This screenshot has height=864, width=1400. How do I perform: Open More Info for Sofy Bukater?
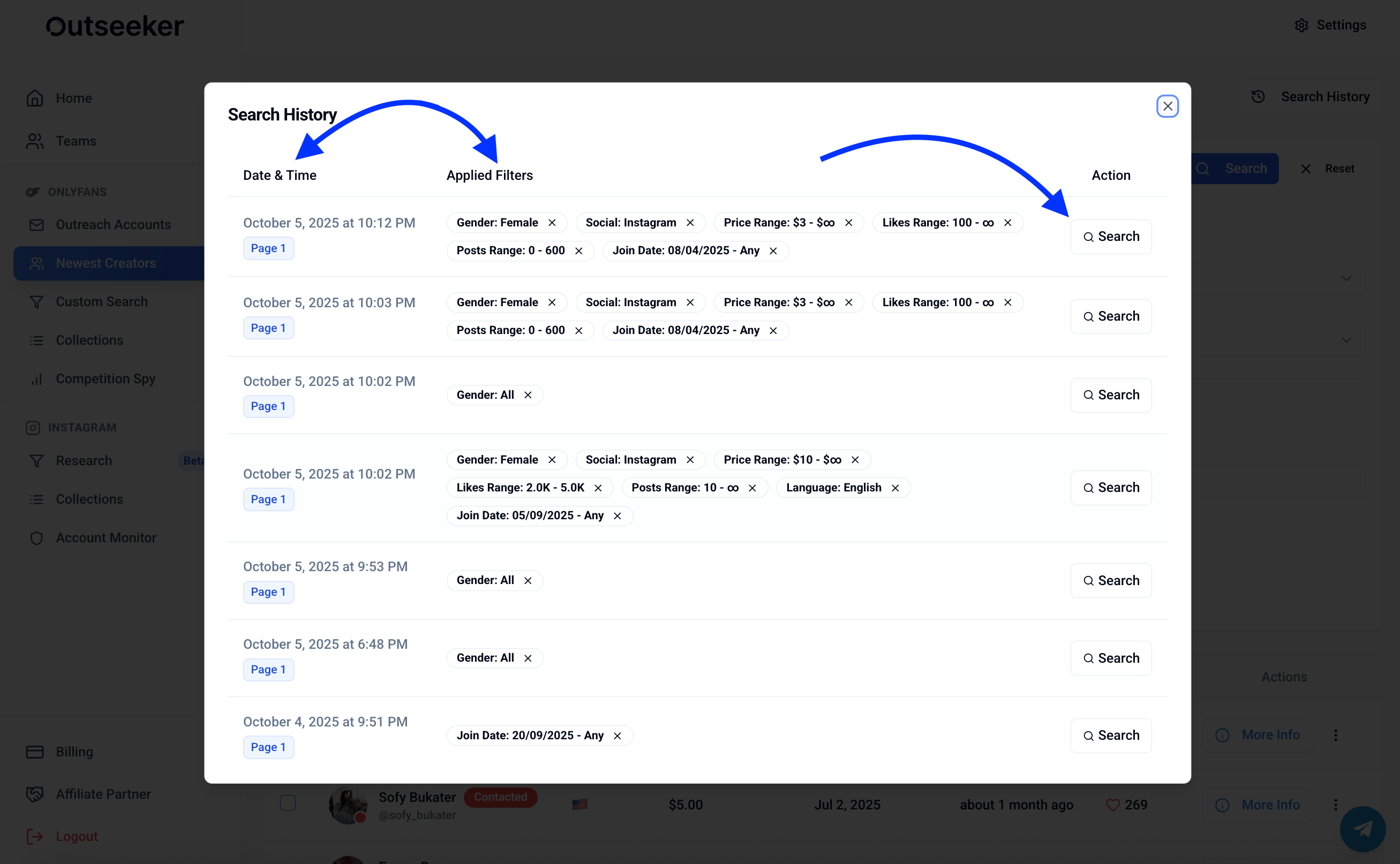pos(1258,805)
